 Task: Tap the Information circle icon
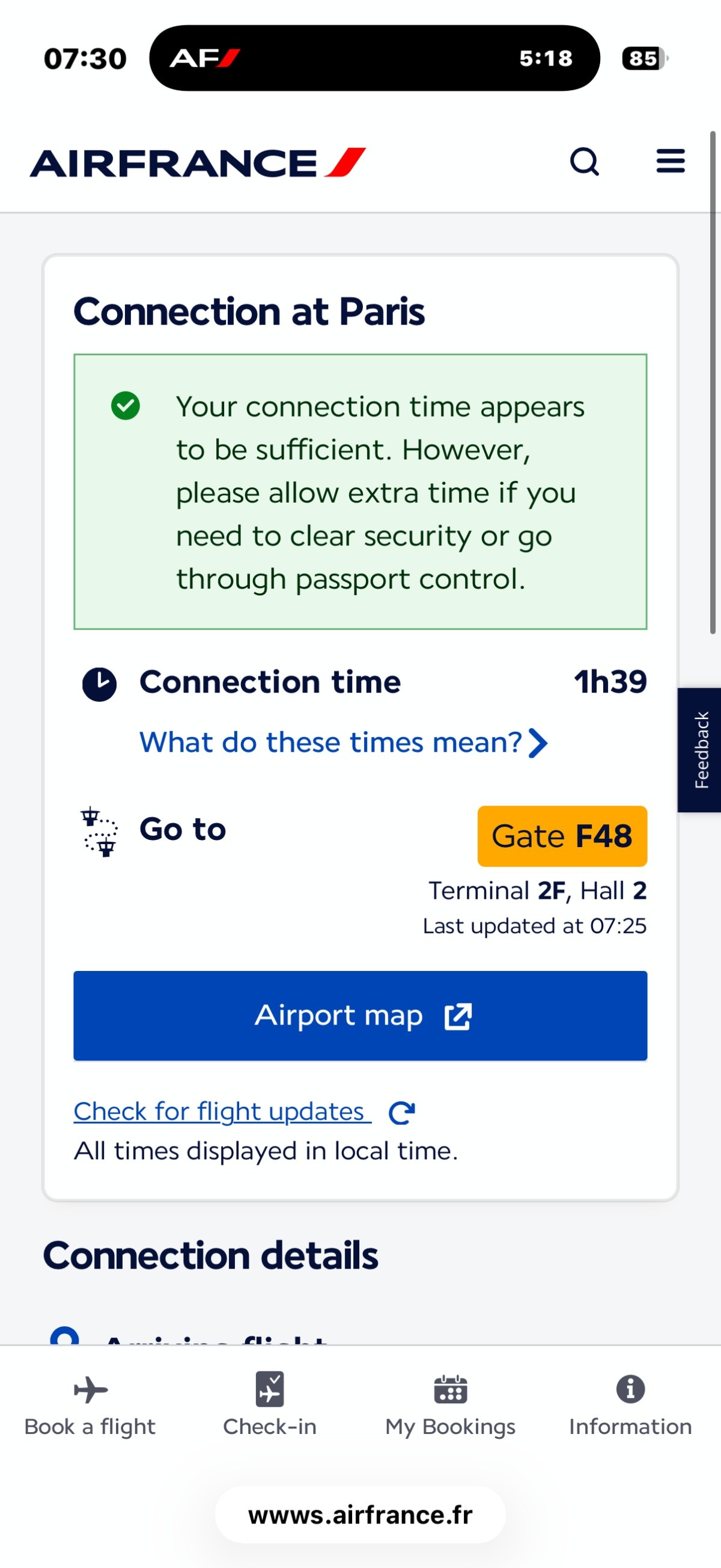630,1389
